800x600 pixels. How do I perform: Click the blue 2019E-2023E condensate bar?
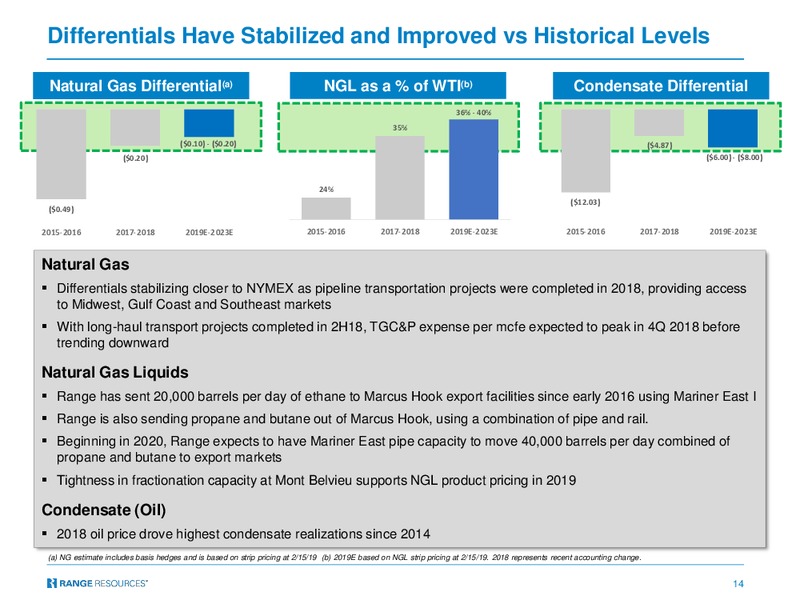[733, 128]
